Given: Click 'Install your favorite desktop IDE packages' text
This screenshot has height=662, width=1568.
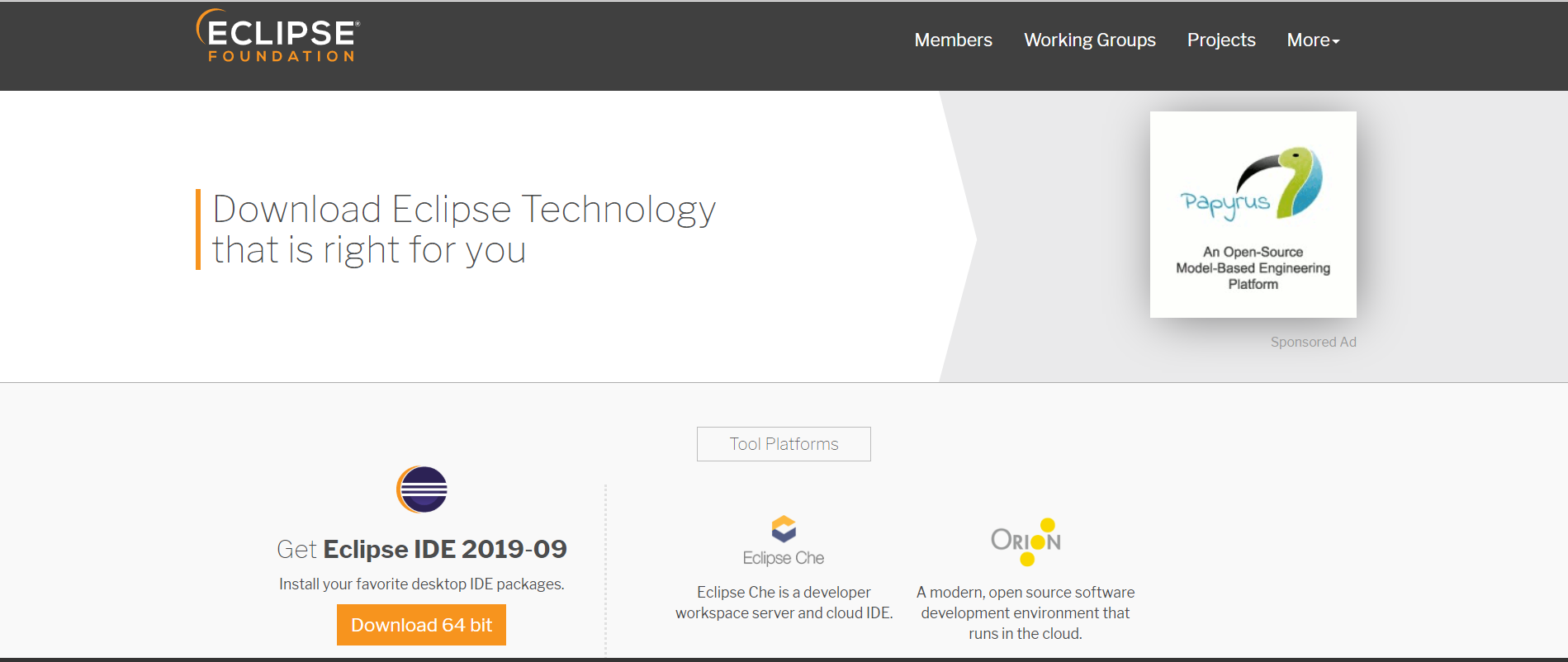Looking at the screenshot, I should point(422,584).
